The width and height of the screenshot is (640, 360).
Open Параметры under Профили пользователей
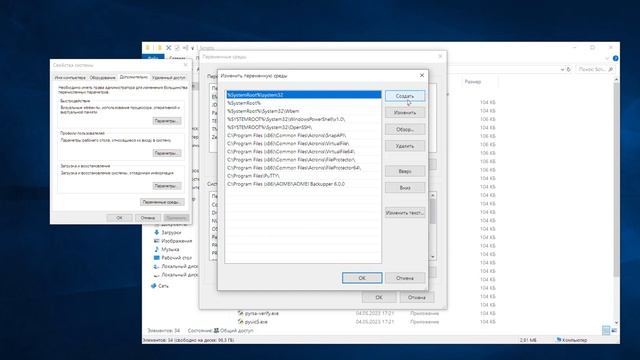pyautogui.click(x=167, y=153)
